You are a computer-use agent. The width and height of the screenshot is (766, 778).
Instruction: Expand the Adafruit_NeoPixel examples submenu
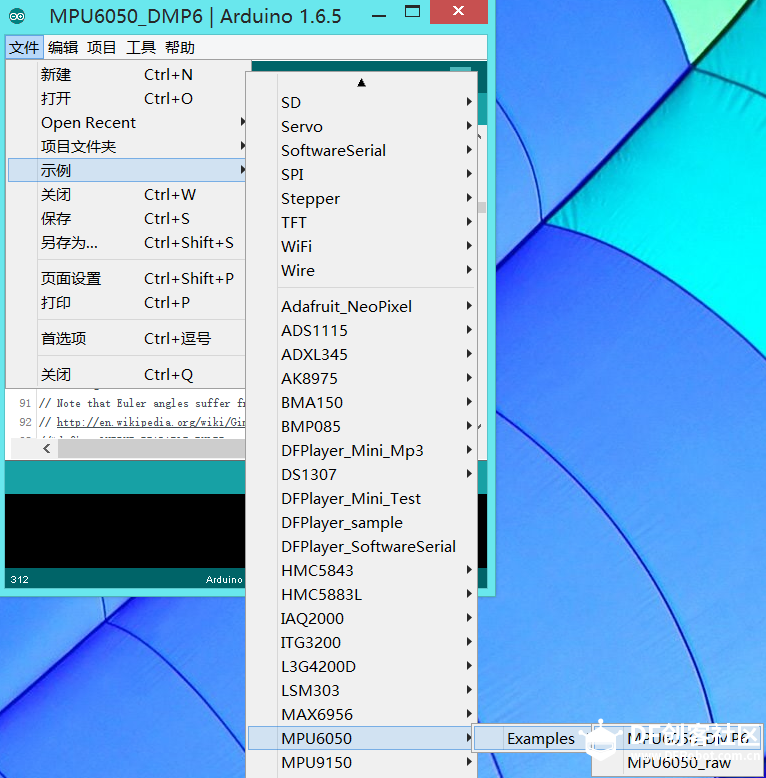click(x=362, y=306)
